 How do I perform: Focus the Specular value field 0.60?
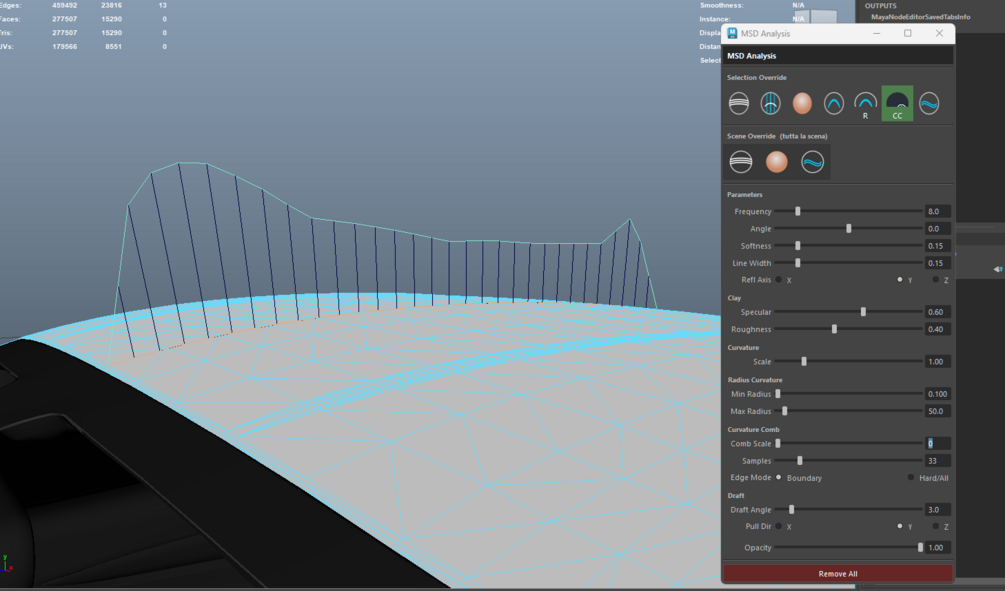tap(938, 312)
